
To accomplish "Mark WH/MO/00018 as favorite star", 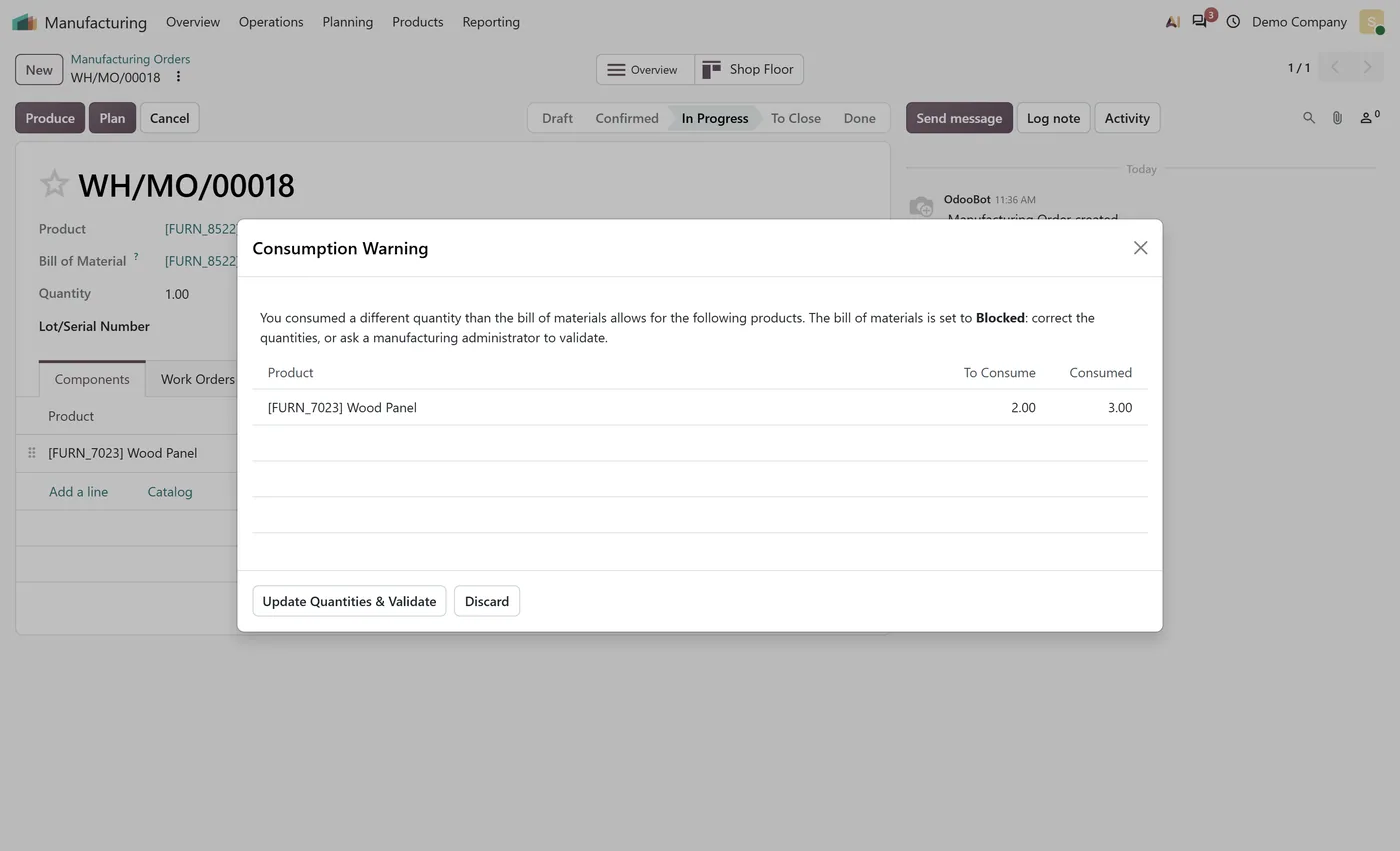I will tap(54, 184).
